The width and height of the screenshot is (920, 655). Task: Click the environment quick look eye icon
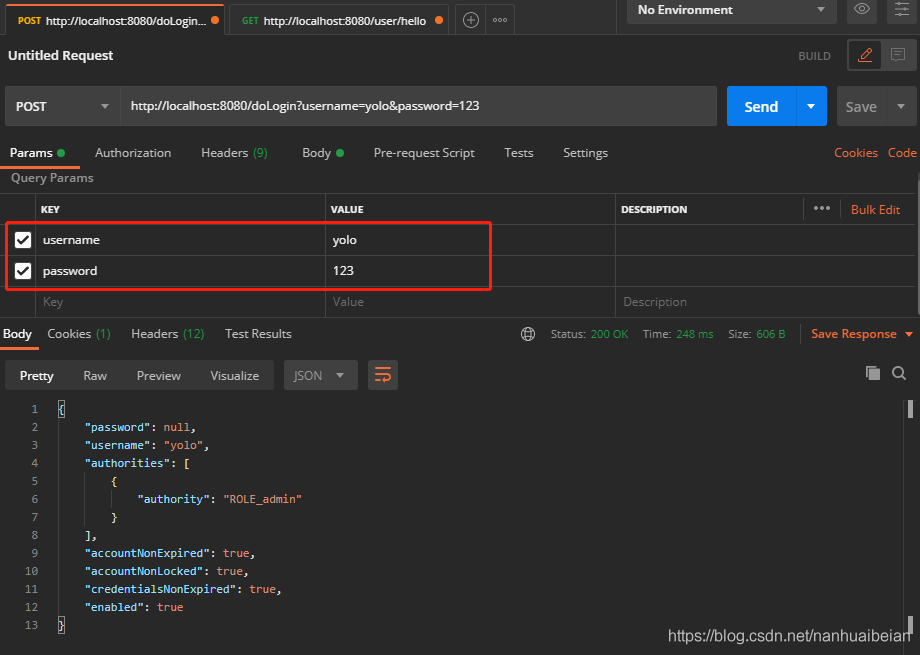point(861,10)
